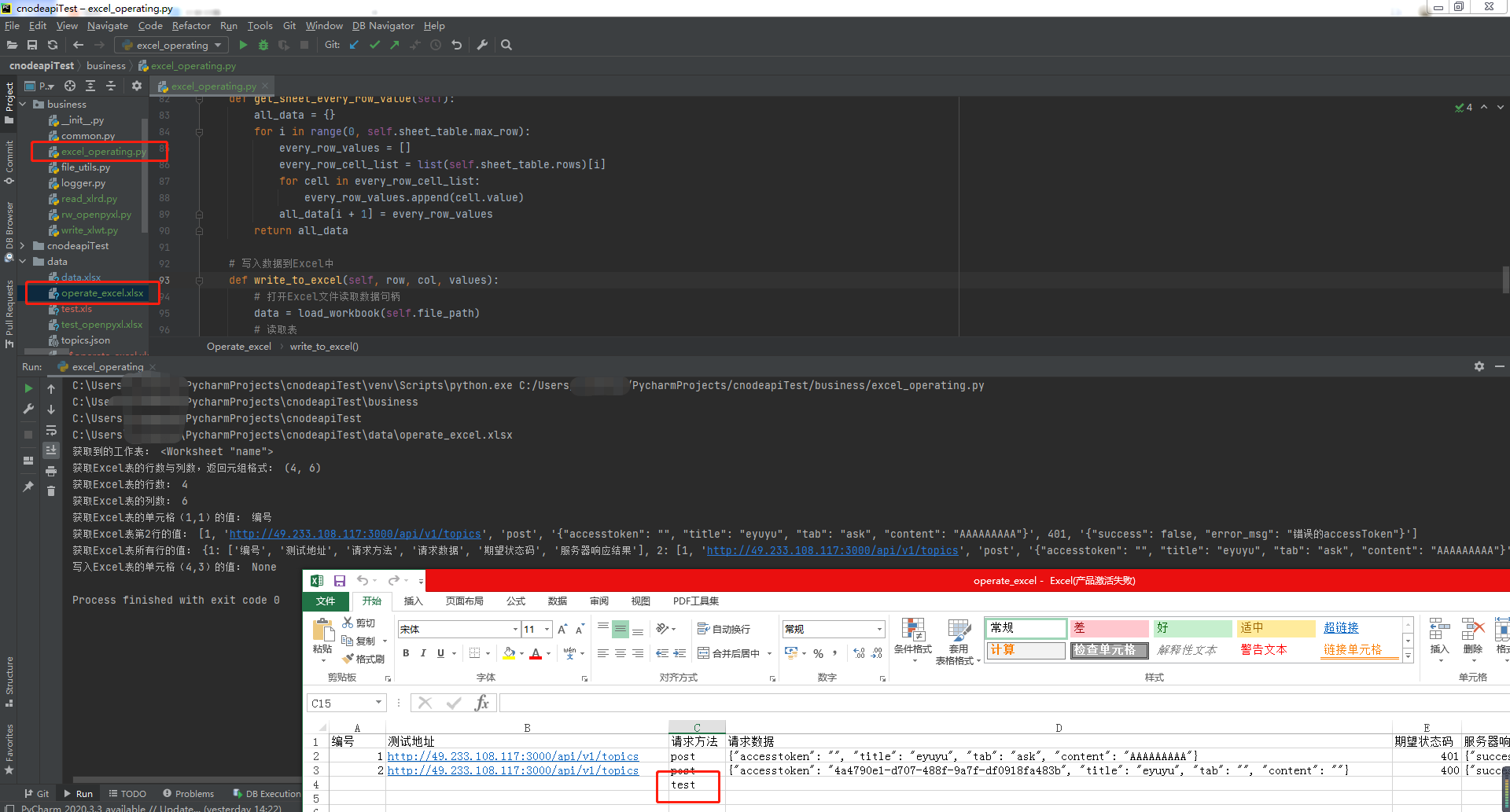Select opened file with the crosshair icon
The width and height of the screenshot is (1510, 812).
70,86
